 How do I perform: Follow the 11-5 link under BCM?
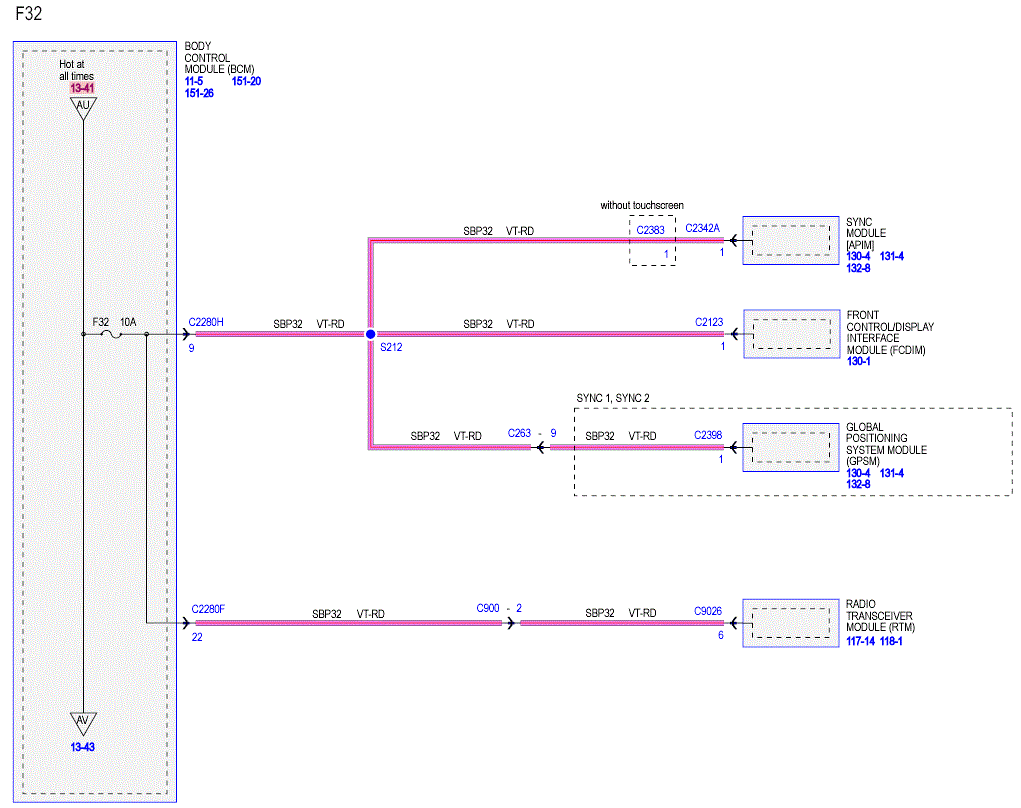coord(193,81)
